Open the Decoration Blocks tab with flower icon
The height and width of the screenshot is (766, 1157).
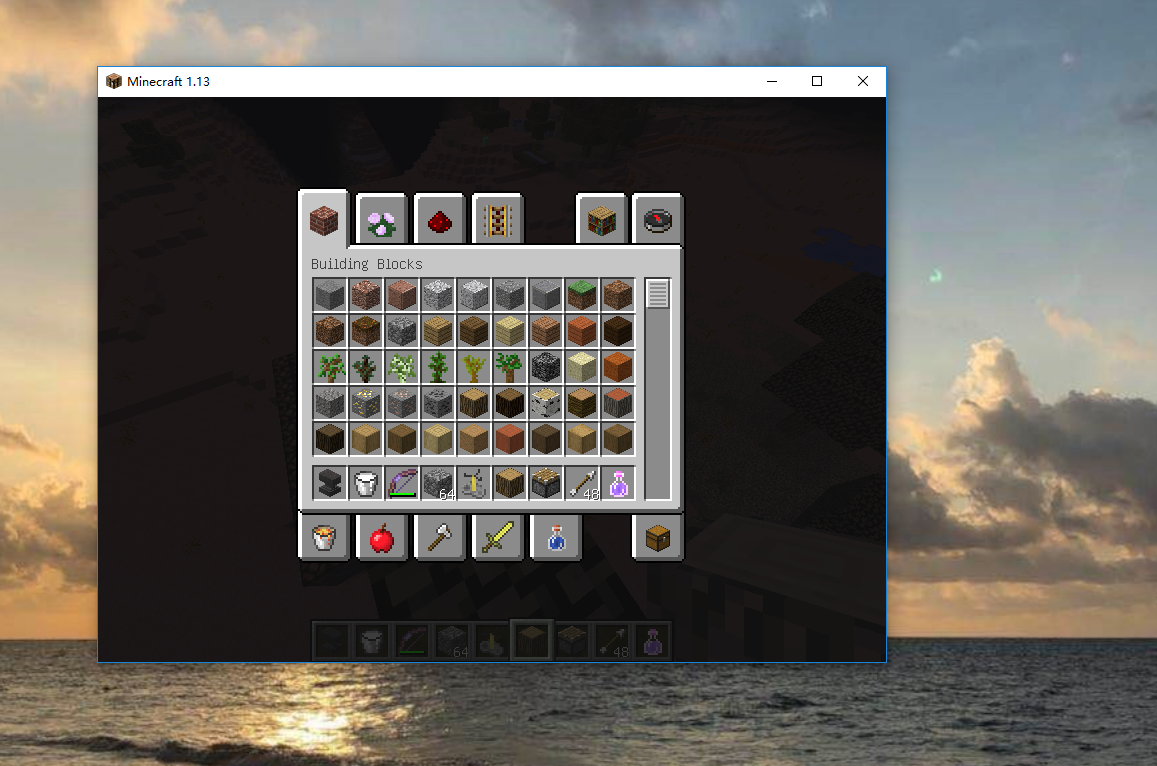381,220
